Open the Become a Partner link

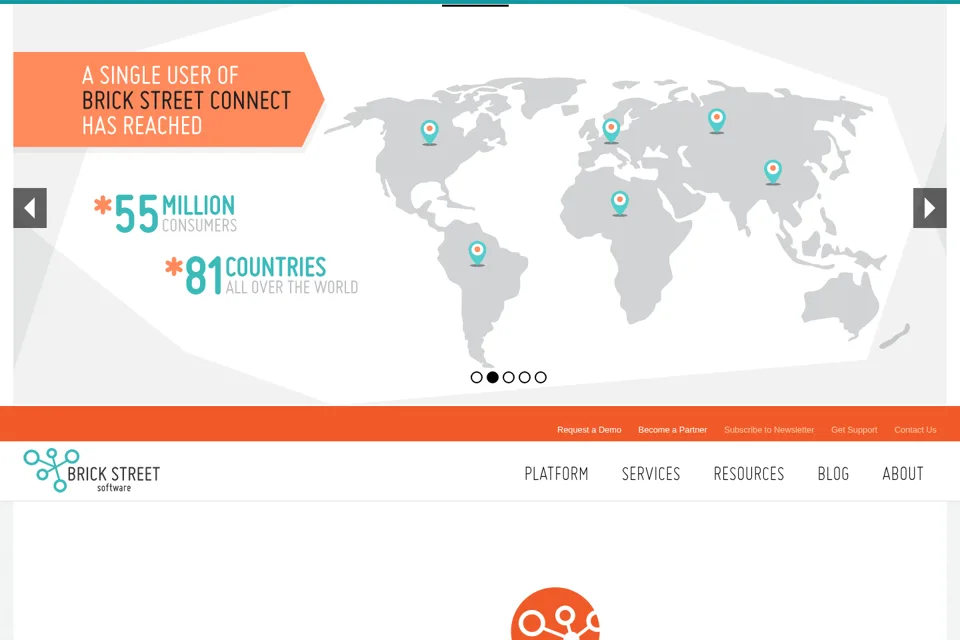pos(672,430)
